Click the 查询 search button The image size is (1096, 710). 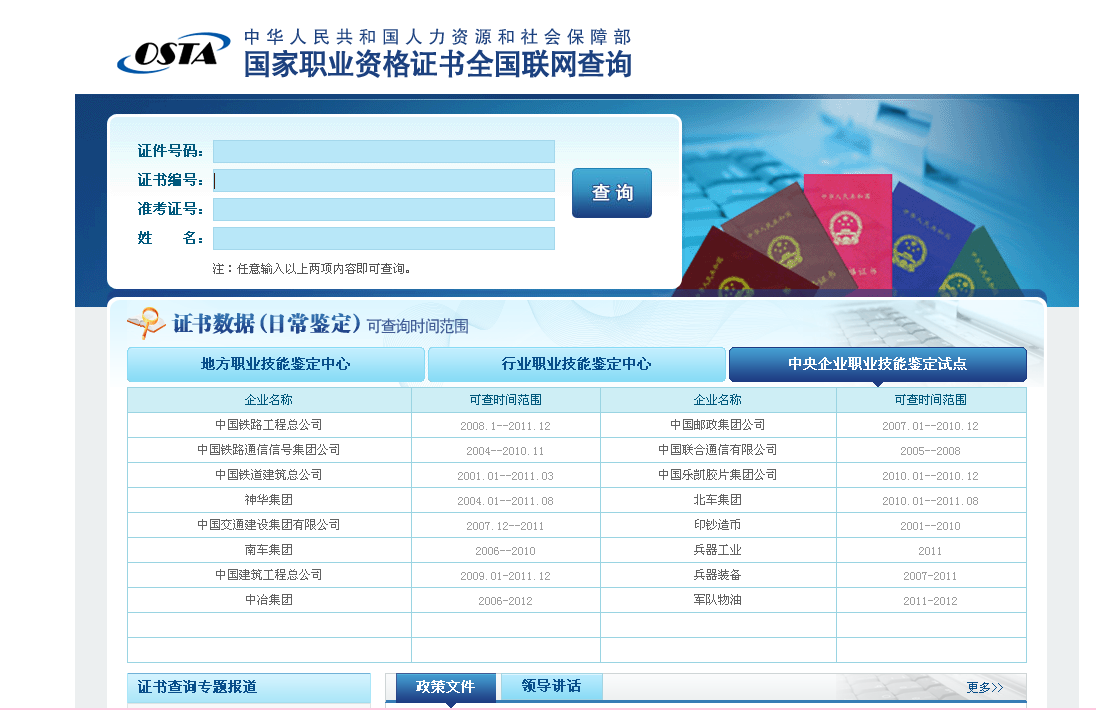pyautogui.click(x=611, y=193)
